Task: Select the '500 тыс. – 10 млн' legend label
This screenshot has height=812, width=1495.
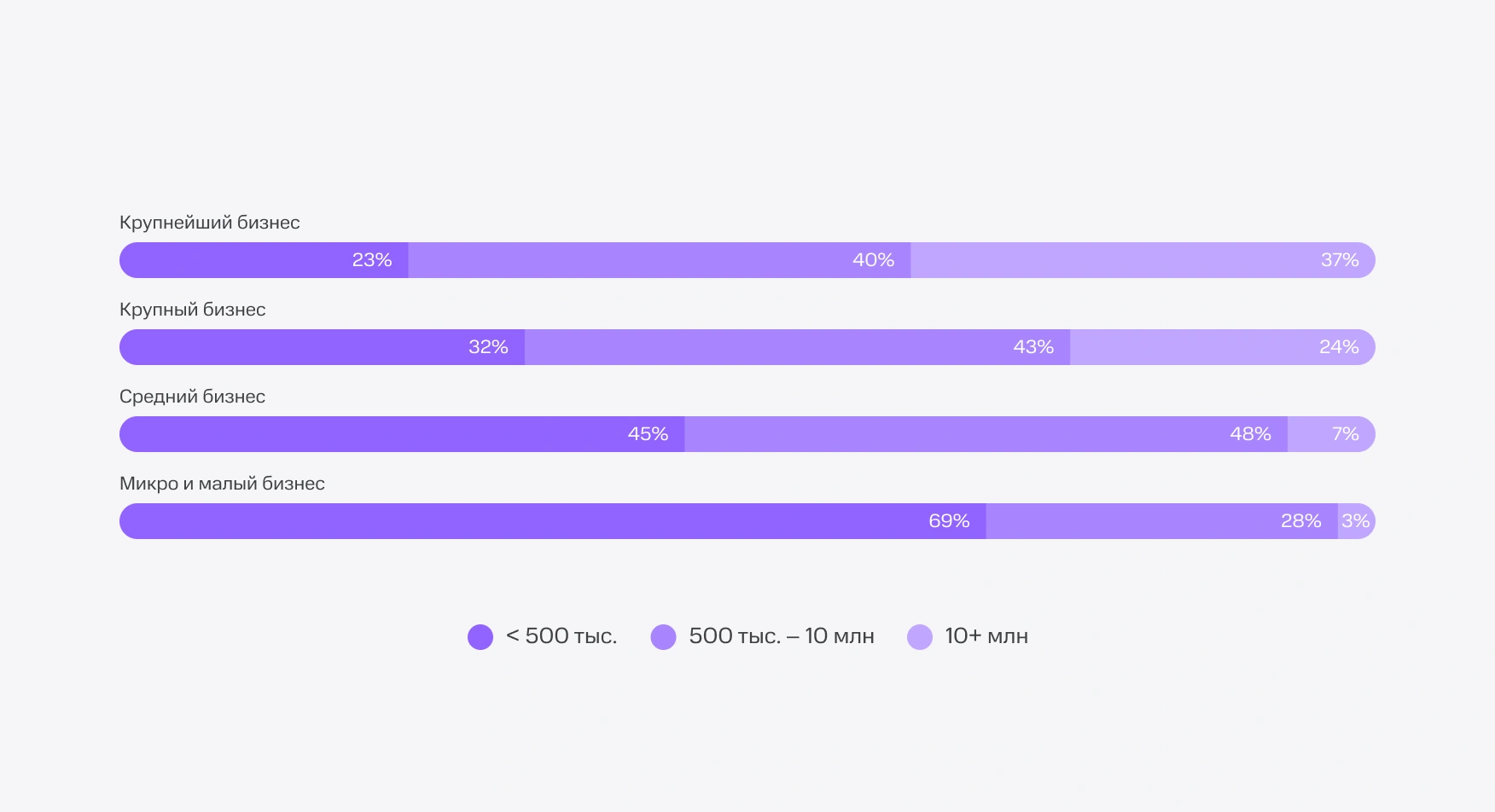Action: [782, 636]
